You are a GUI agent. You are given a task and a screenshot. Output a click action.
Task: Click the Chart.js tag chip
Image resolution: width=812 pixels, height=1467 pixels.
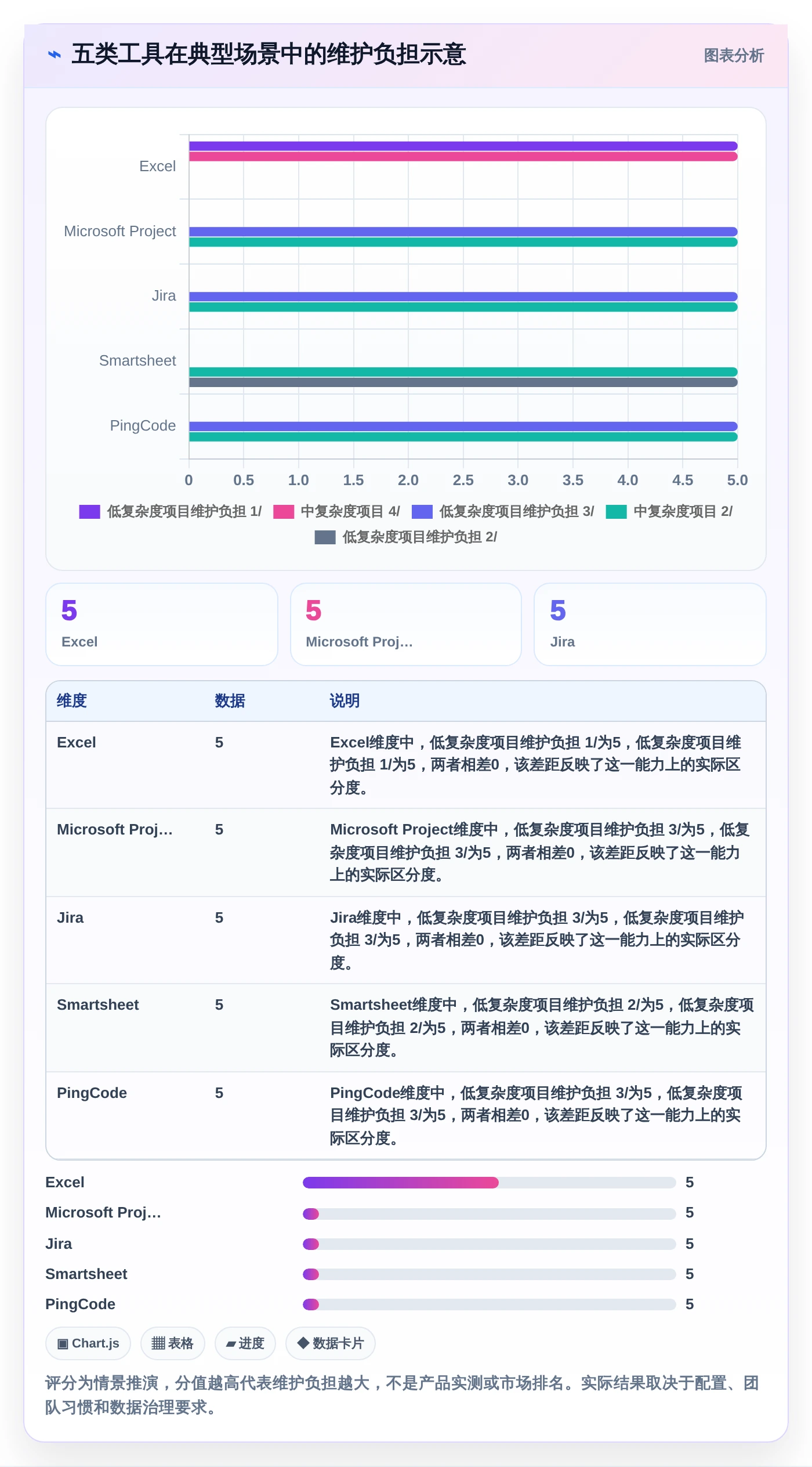tap(88, 1343)
